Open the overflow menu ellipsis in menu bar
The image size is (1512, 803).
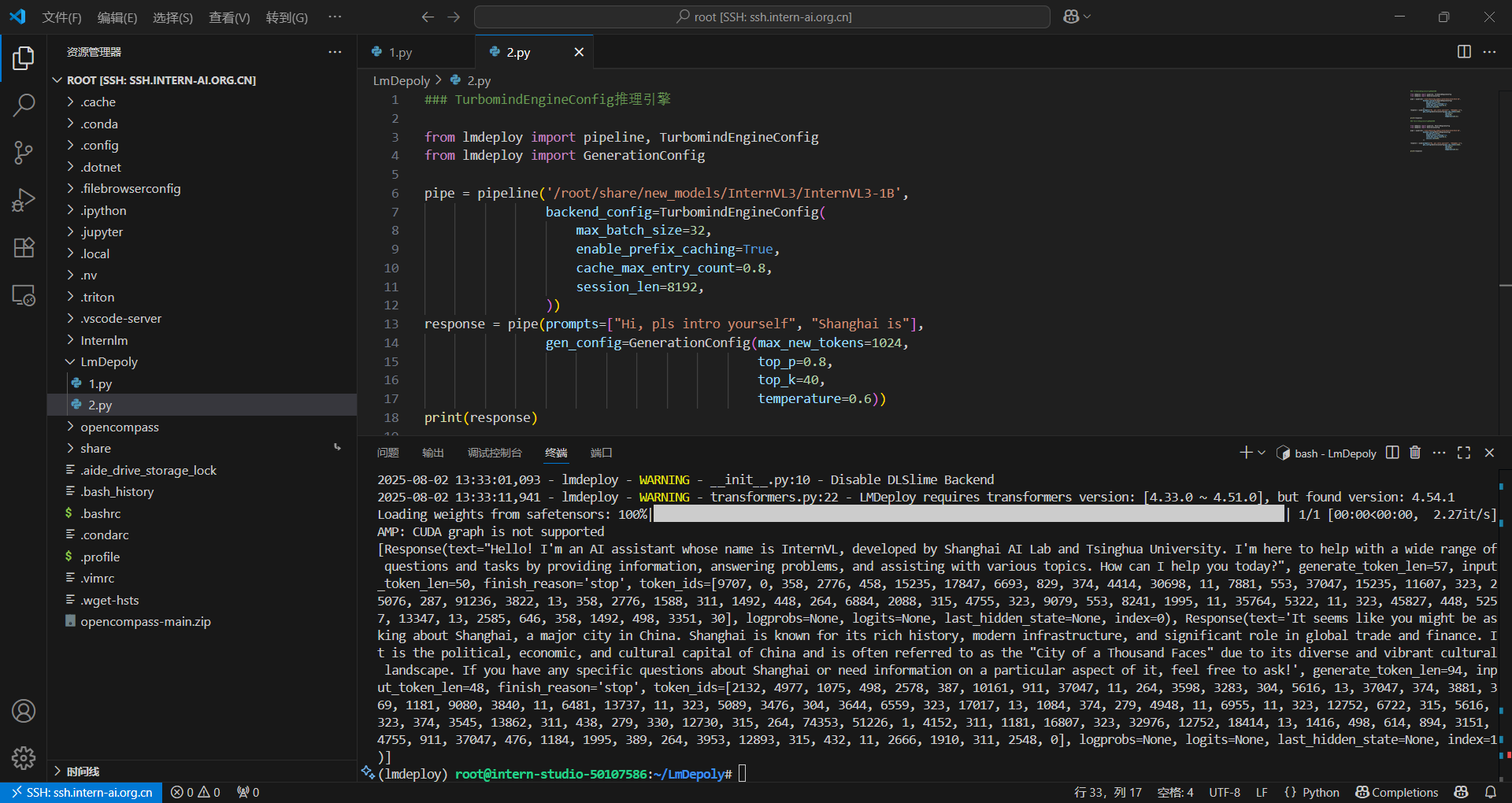[335, 17]
